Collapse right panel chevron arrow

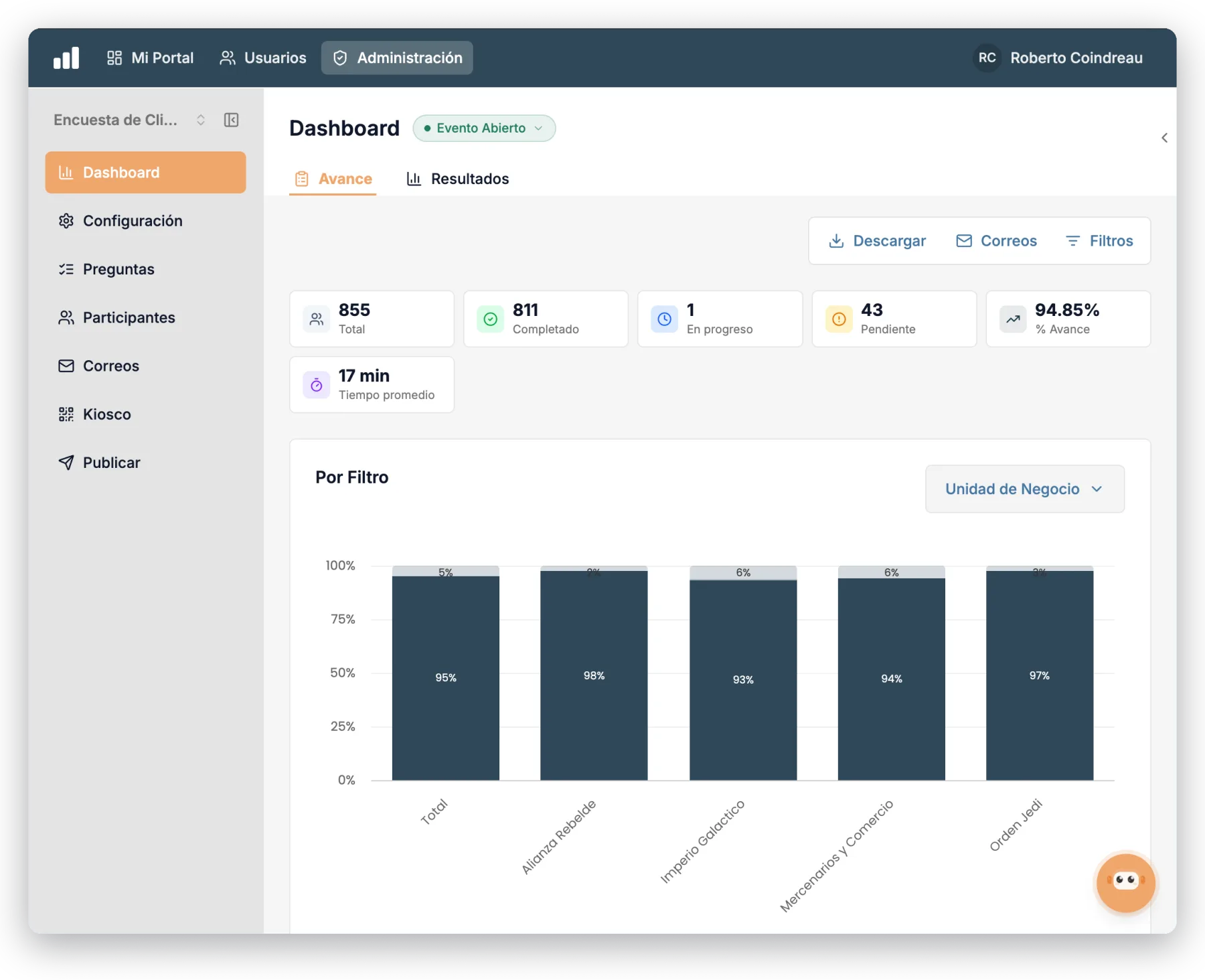coord(1164,138)
